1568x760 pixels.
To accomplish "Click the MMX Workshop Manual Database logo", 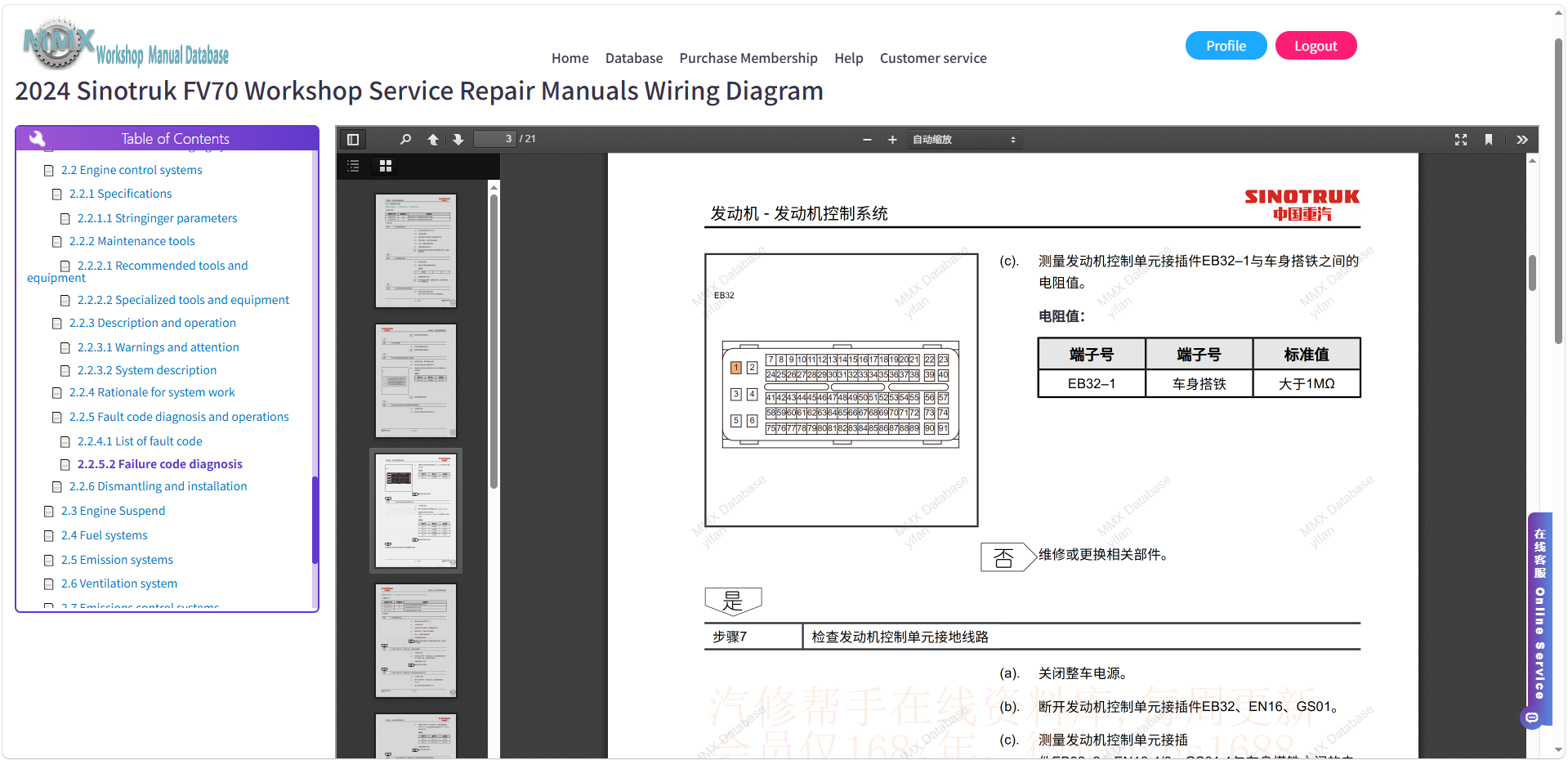I will pos(126,44).
